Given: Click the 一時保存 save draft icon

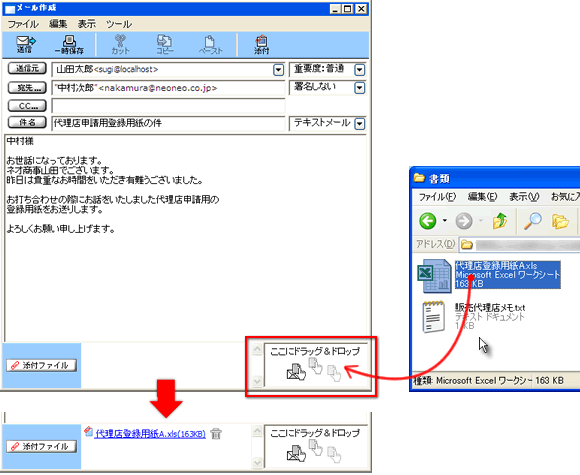Looking at the screenshot, I should 69,44.
